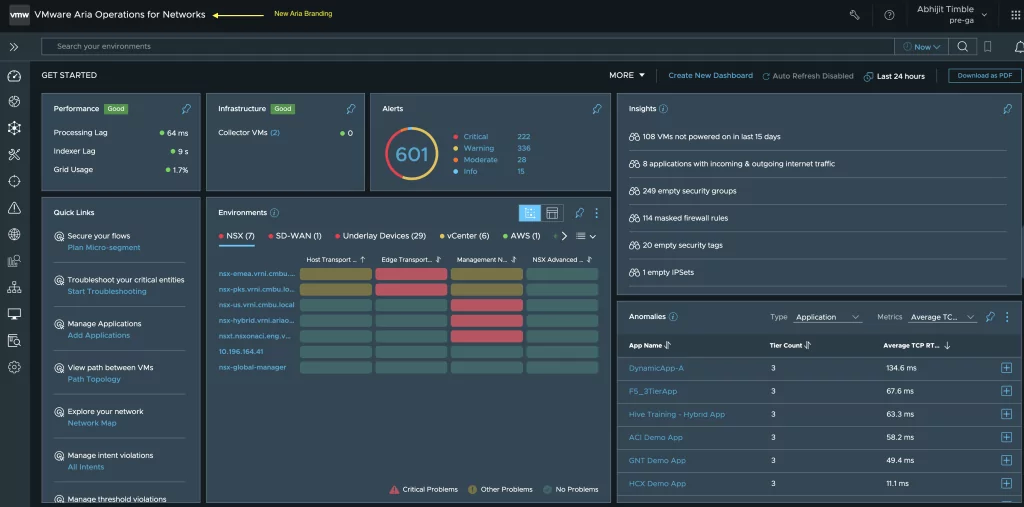Open the notifications bell icon

point(1019,46)
